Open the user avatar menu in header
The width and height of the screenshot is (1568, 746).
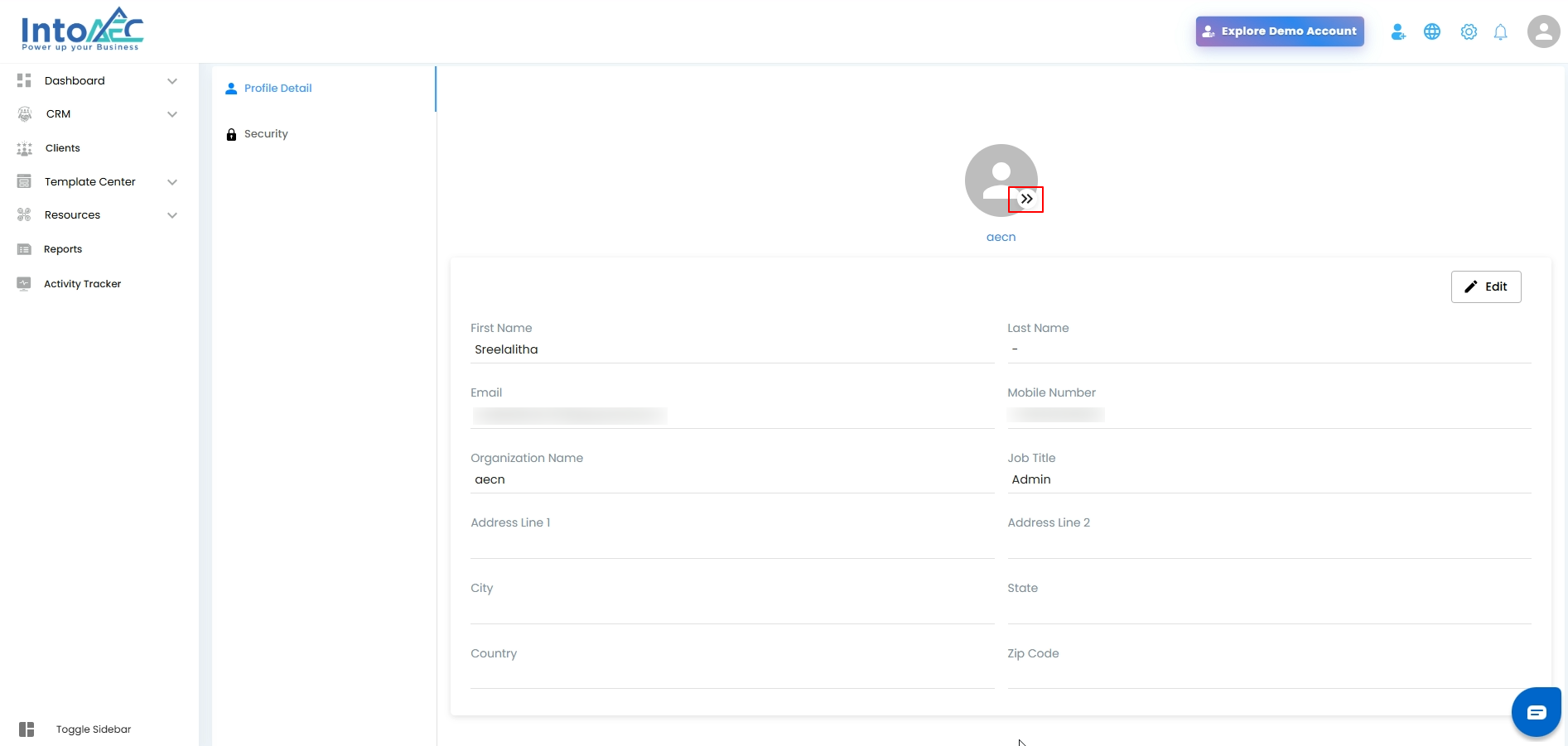tap(1544, 31)
